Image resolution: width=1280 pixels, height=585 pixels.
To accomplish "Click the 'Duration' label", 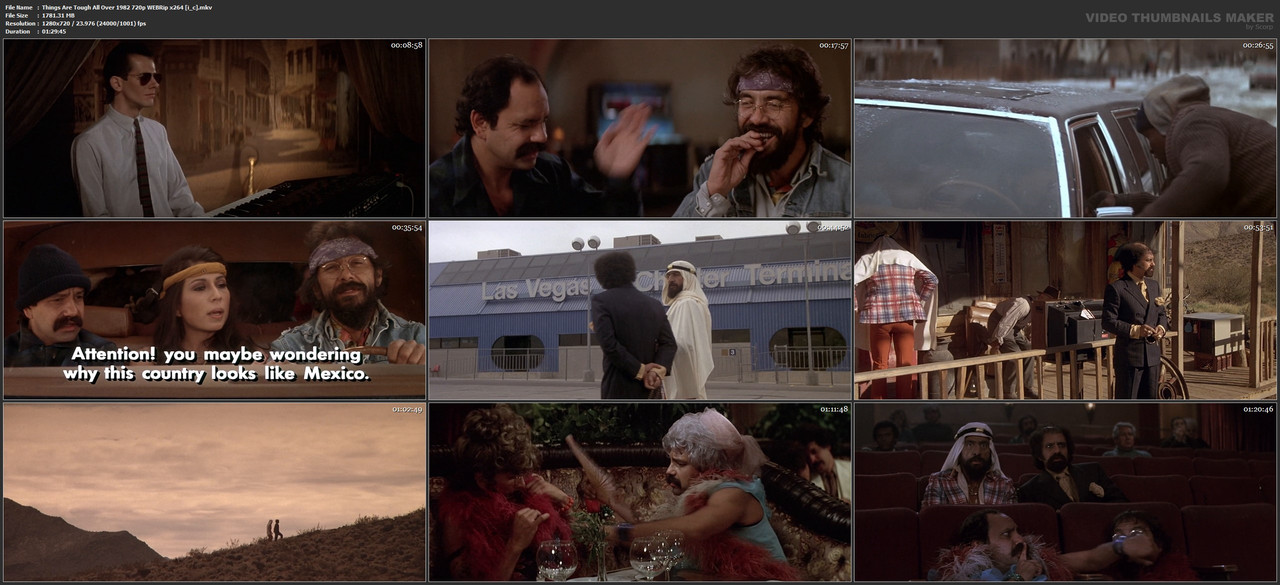I will (x=17, y=31).
